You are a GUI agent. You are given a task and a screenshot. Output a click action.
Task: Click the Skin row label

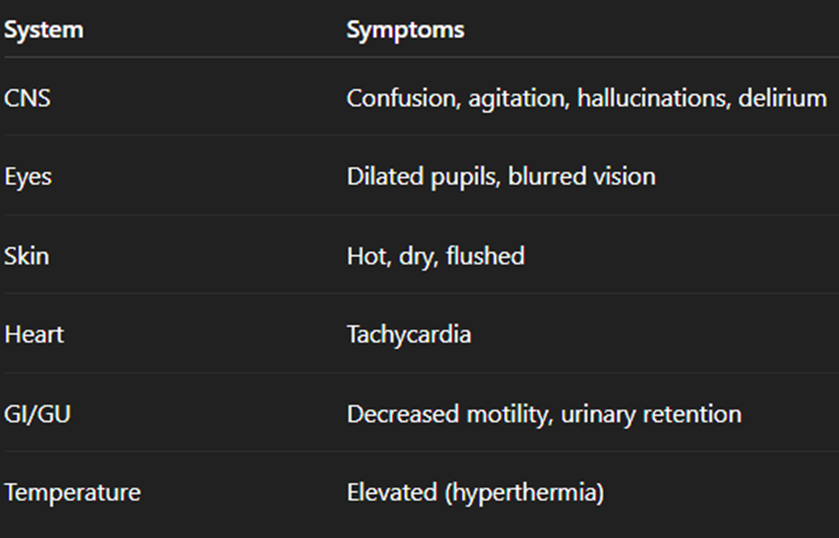pos(27,256)
